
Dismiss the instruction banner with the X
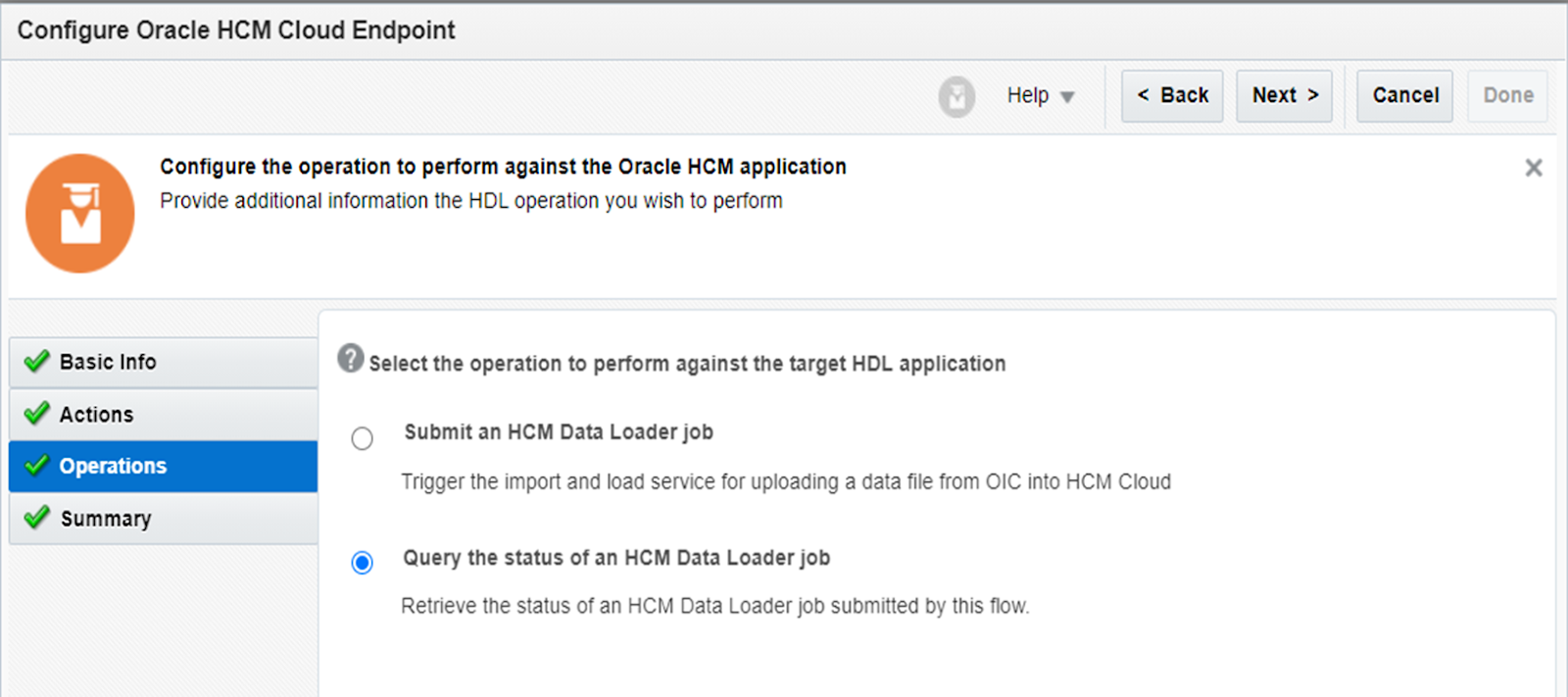pyautogui.click(x=1534, y=168)
